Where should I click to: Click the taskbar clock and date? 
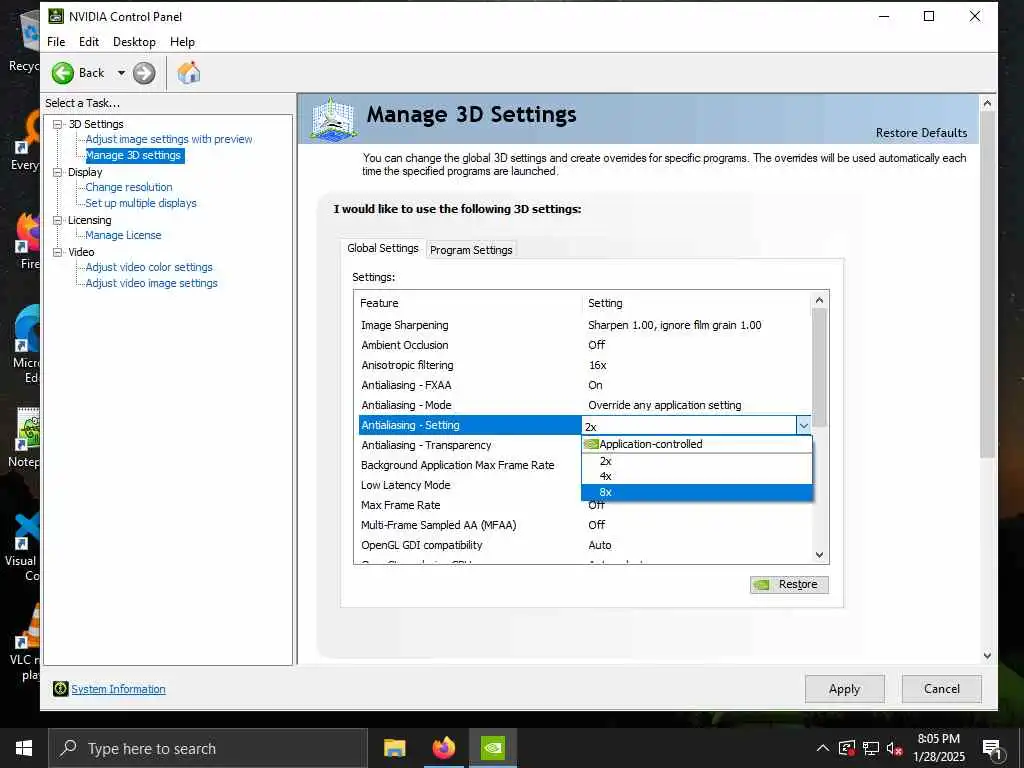click(x=938, y=748)
